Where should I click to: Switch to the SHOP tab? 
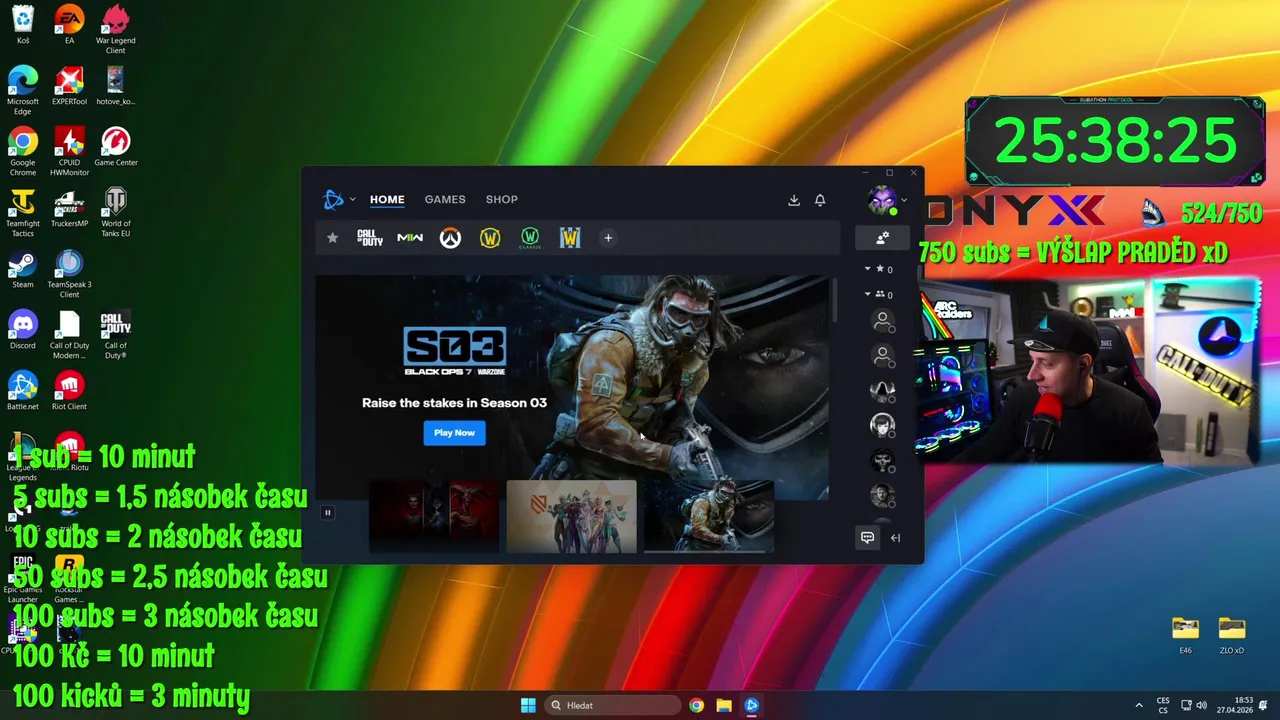pyautogui.click(x=502, y=199)
